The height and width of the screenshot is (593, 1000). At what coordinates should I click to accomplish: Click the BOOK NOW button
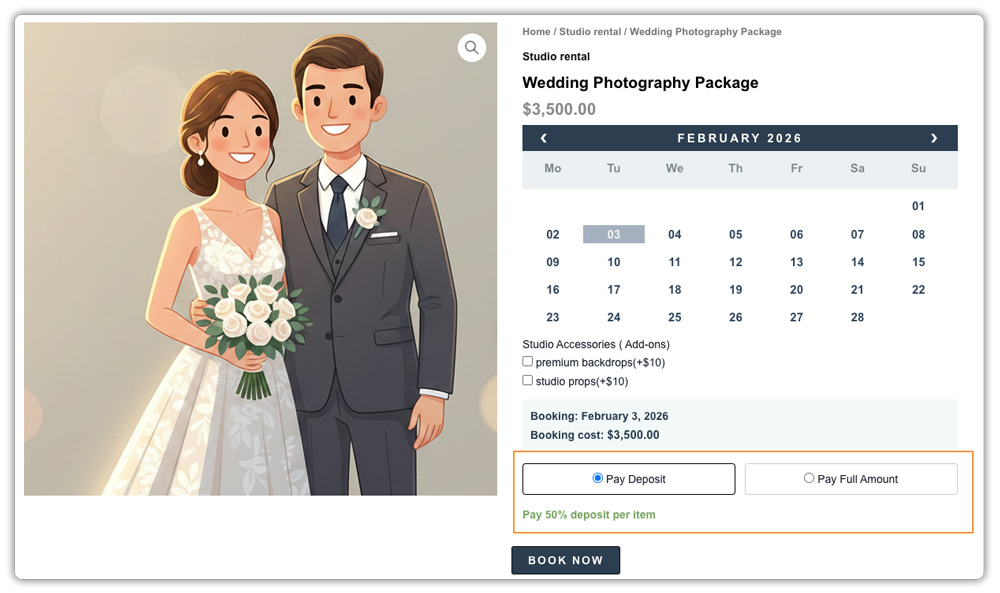[x=565, y=560]
